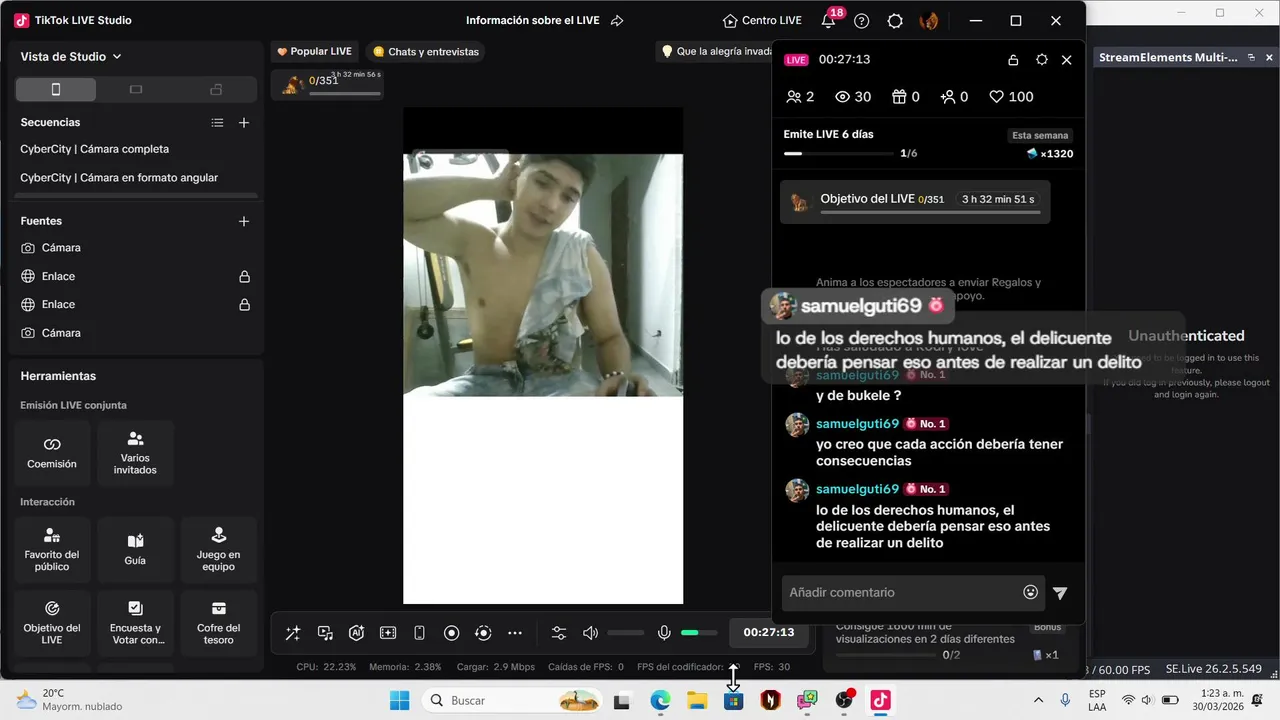This screenshot has height=720, width=1280.
Task: Open Microsoft Edge from the taskbar
Action: (x=660, y=701)
